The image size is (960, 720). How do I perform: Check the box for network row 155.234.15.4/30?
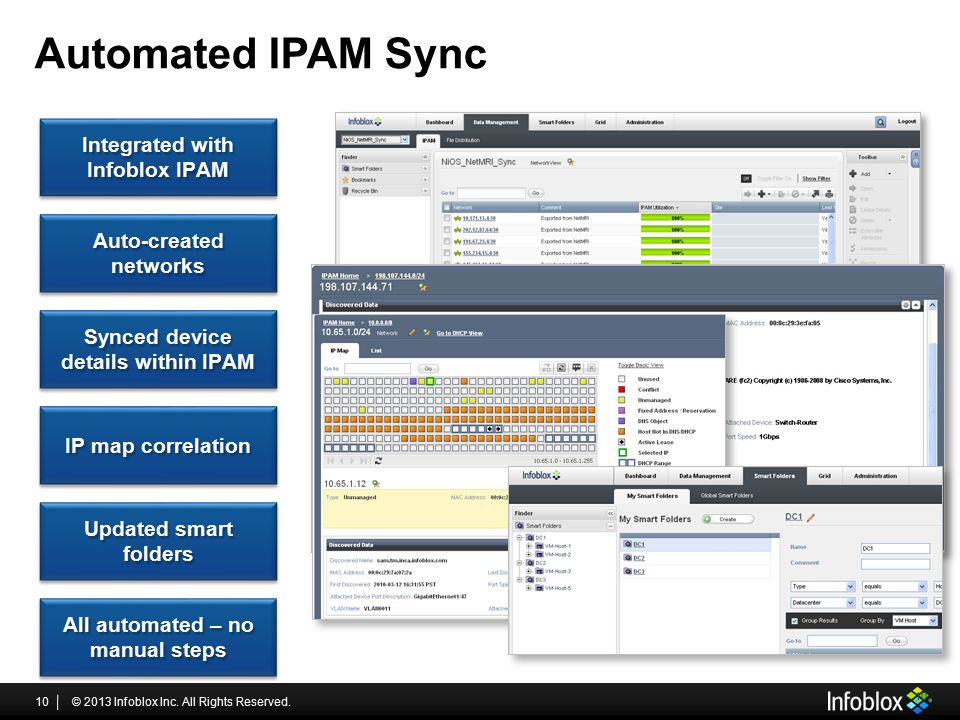446,253
